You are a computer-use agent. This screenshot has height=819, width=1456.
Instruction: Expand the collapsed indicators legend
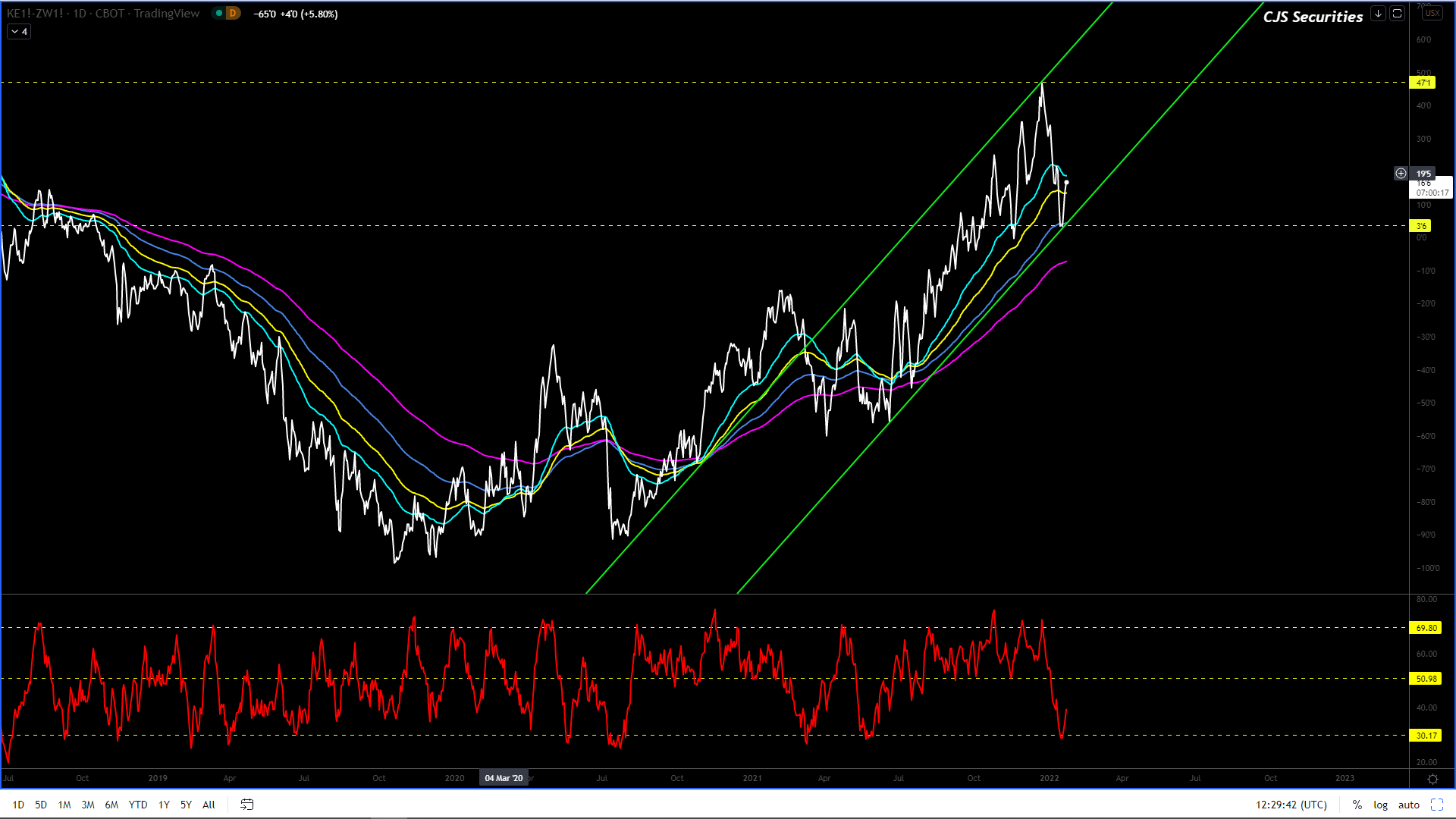point(19,32)
